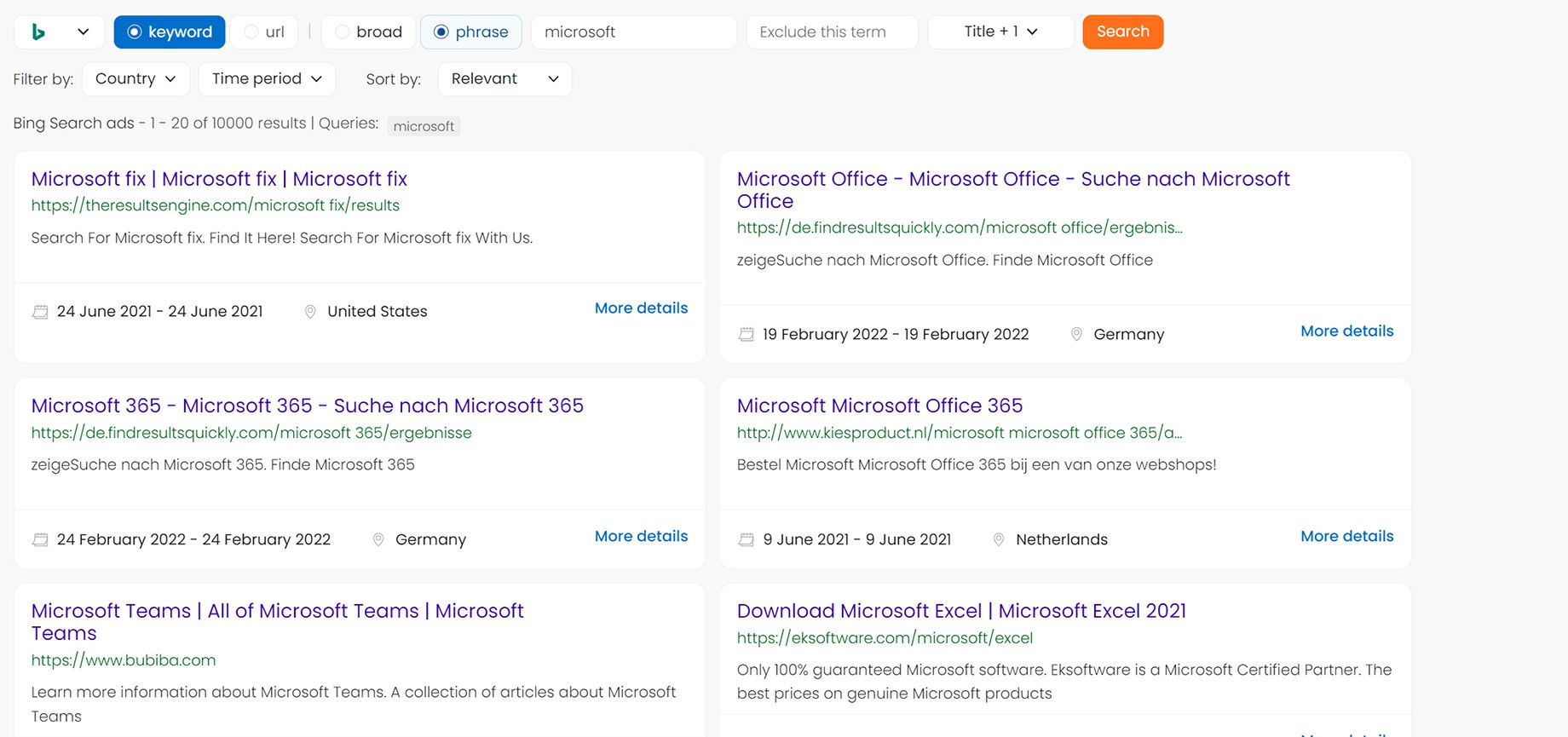1568x737 pixels.
Task: Click the results count summary text
Action: click(x=196, y=124)
